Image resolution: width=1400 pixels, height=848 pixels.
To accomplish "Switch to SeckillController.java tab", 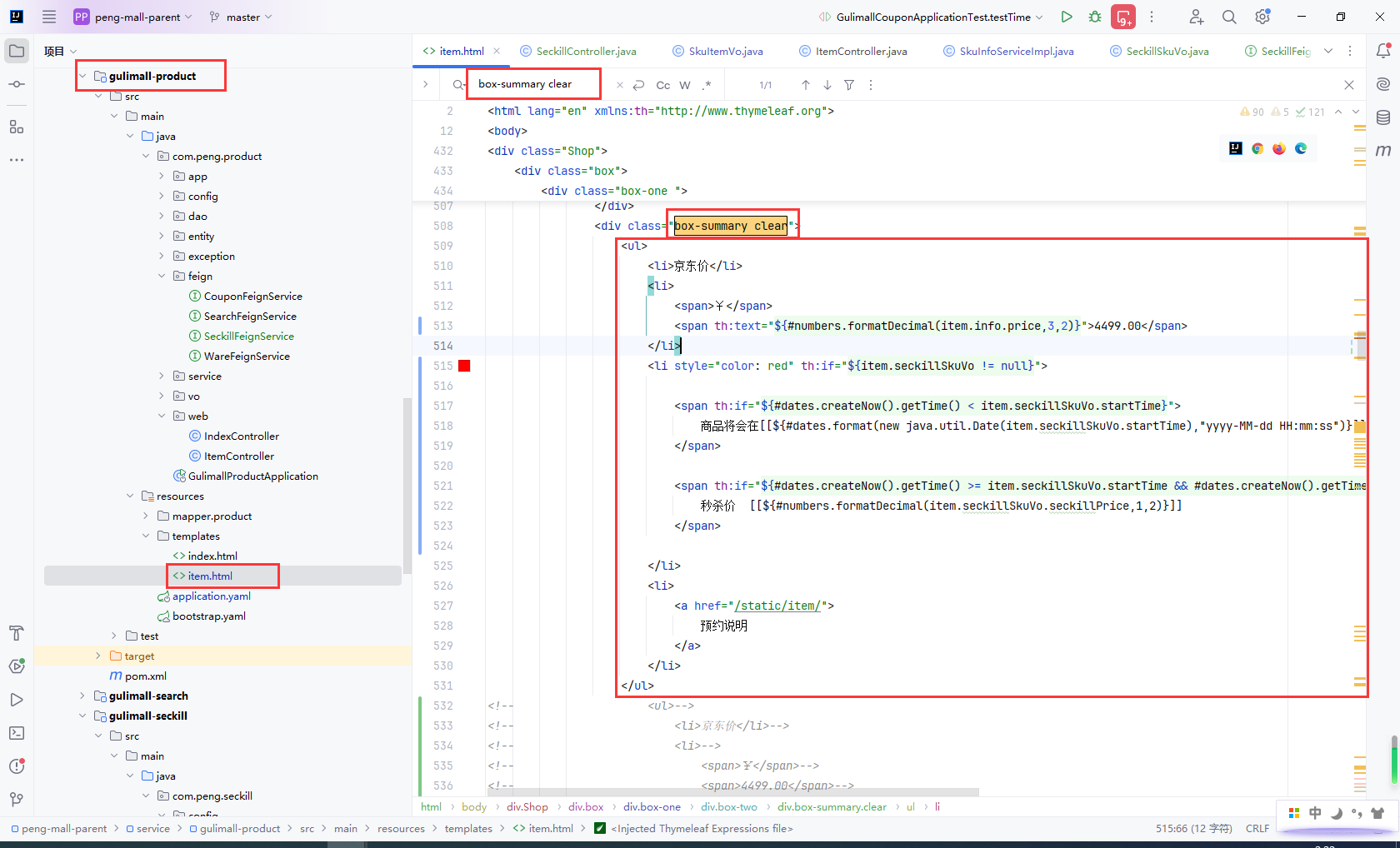I will tap(578, 51).
